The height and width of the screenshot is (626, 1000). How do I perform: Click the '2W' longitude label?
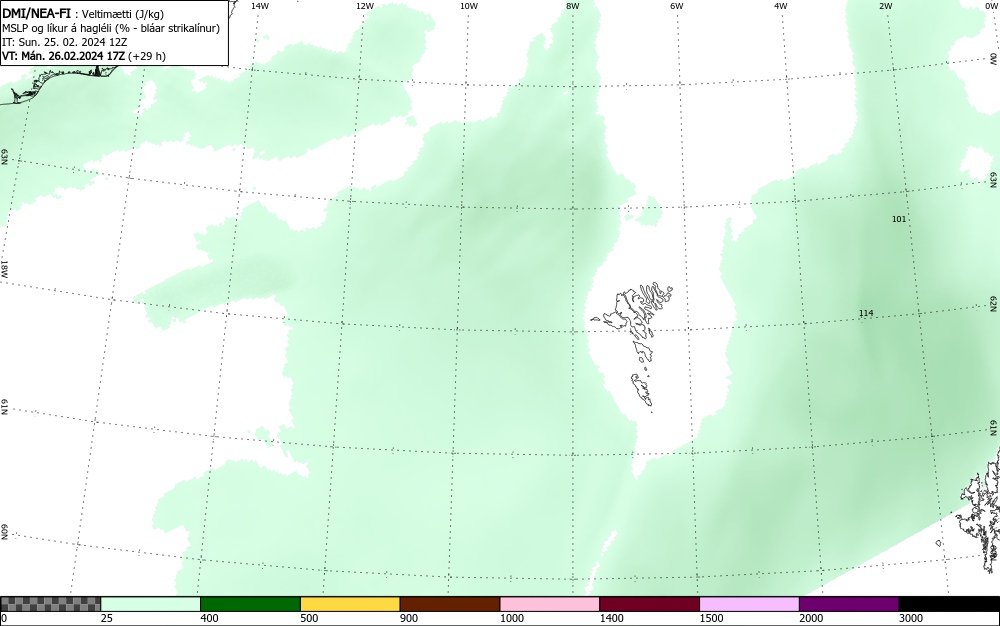click(885, 6)
